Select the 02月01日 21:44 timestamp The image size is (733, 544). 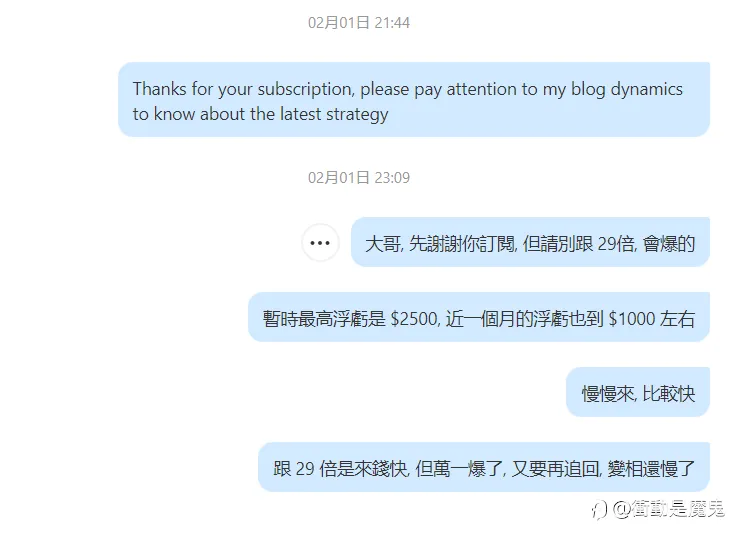tap(359, 22)
